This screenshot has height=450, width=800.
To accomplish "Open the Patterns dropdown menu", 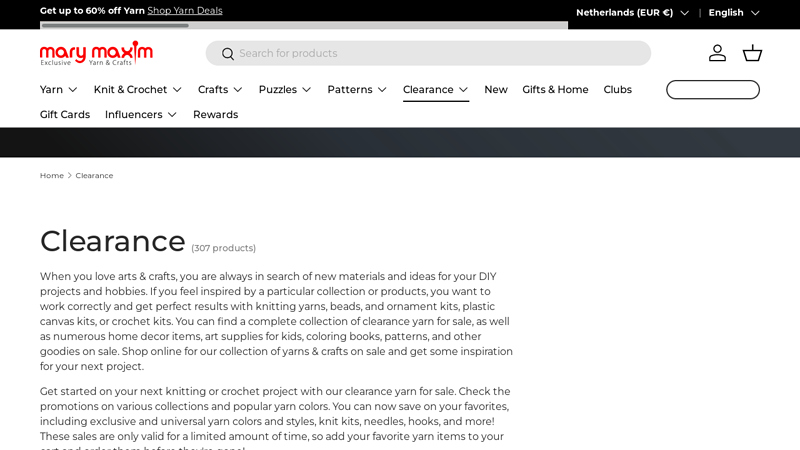I will [x=357, y=90].
